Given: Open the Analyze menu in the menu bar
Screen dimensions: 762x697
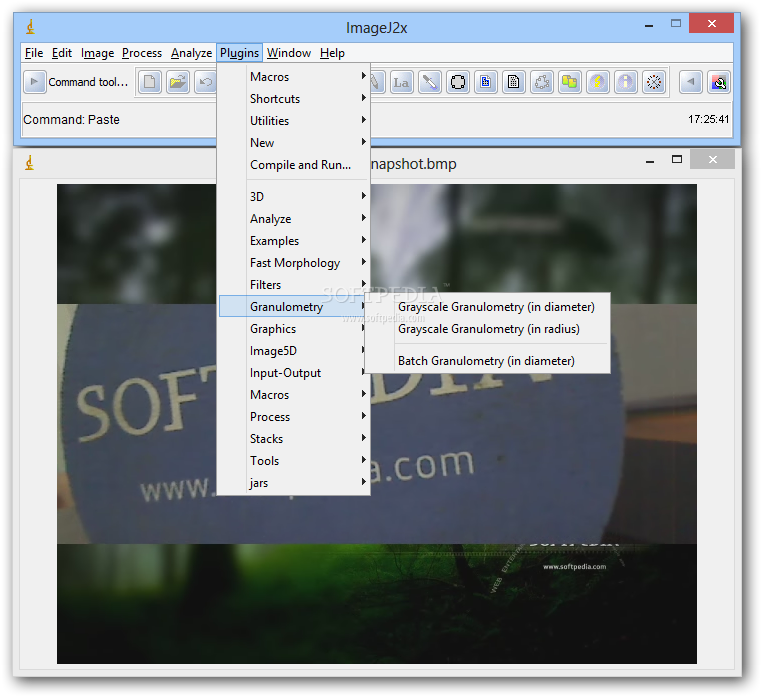Looking at the screenshot, I should [x=191, y=52].
